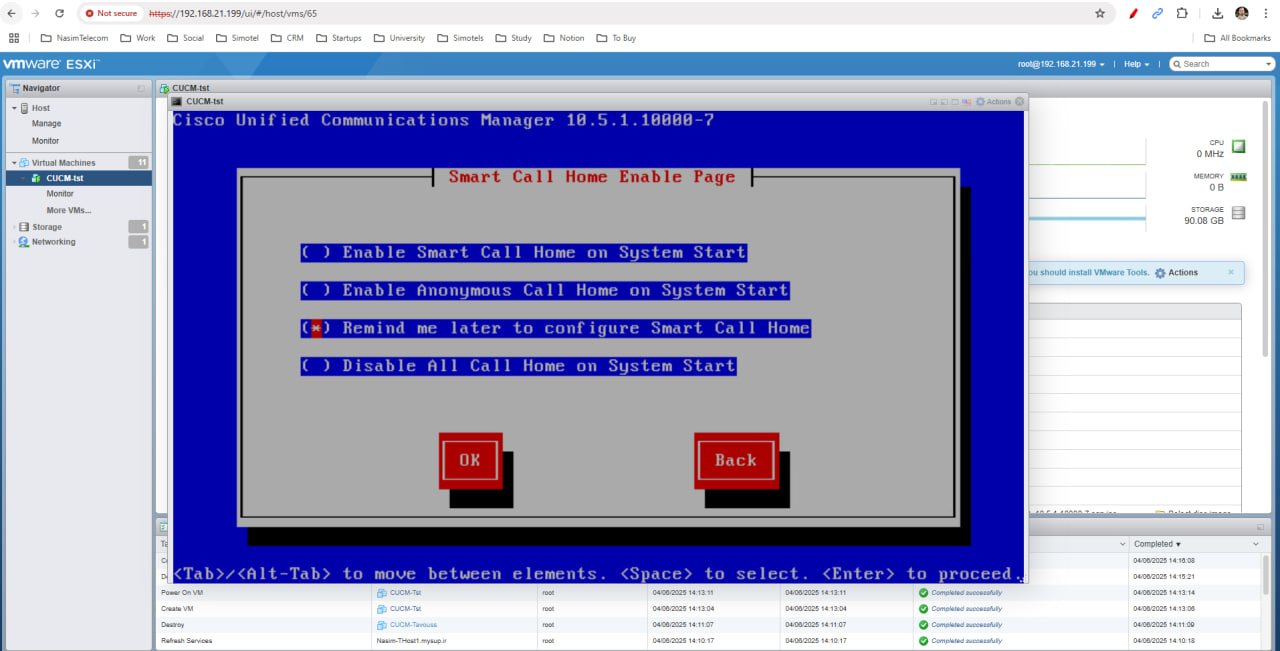Viewport: 1280px width, 651px height.
Task: Reload the browser page
Action: (59, 13)
